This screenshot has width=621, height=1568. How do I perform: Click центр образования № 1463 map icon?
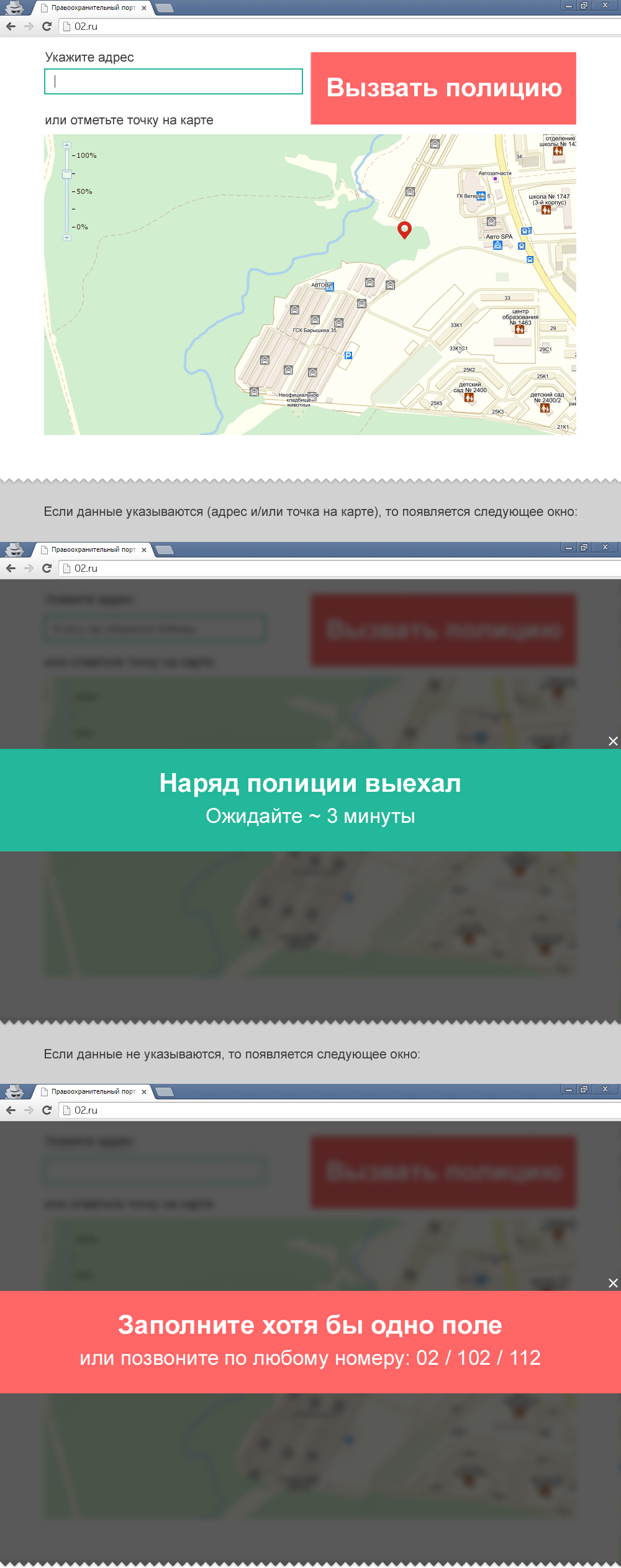[x=519, y=329]
